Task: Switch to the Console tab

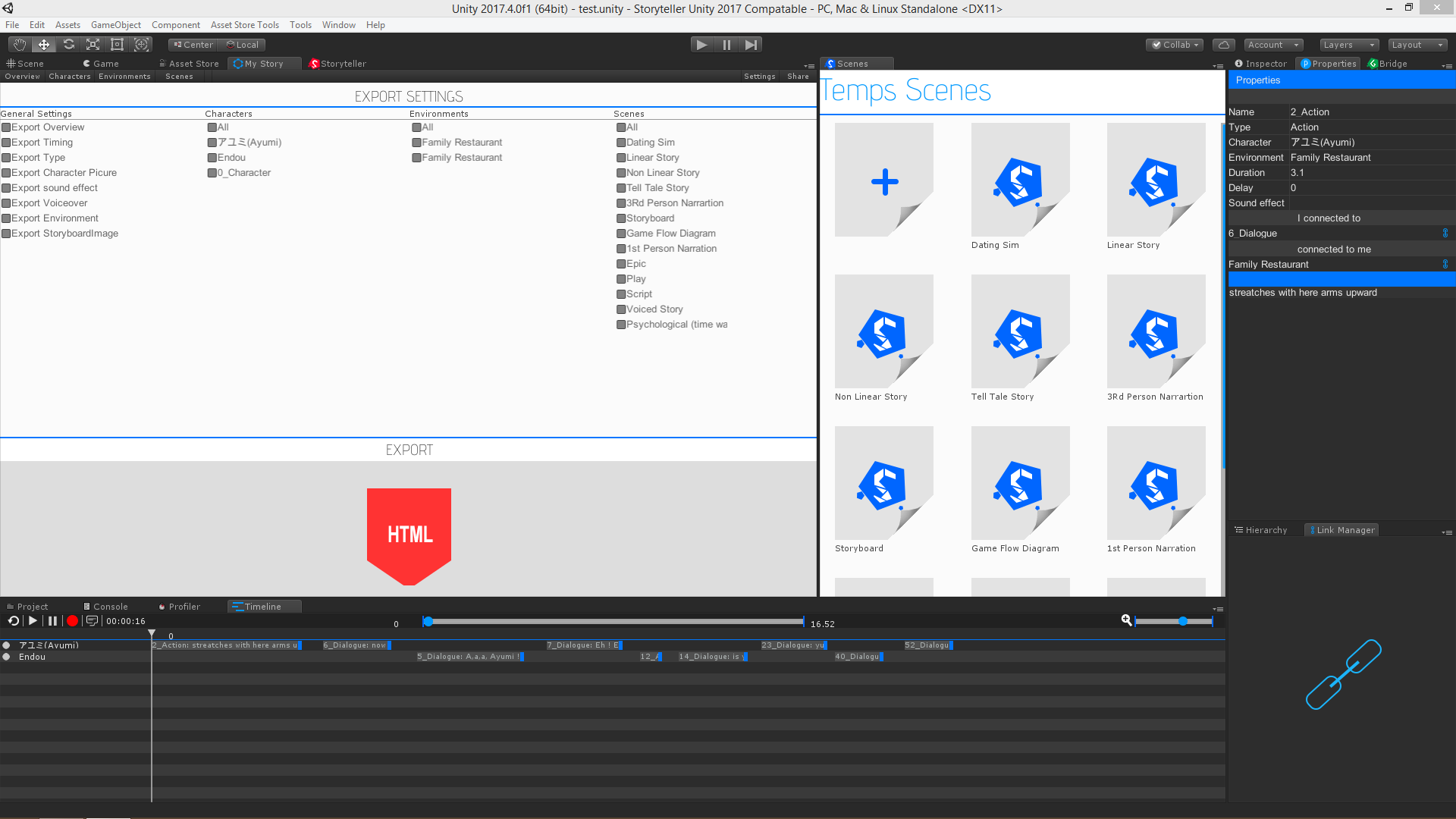Action: point(105,607)
